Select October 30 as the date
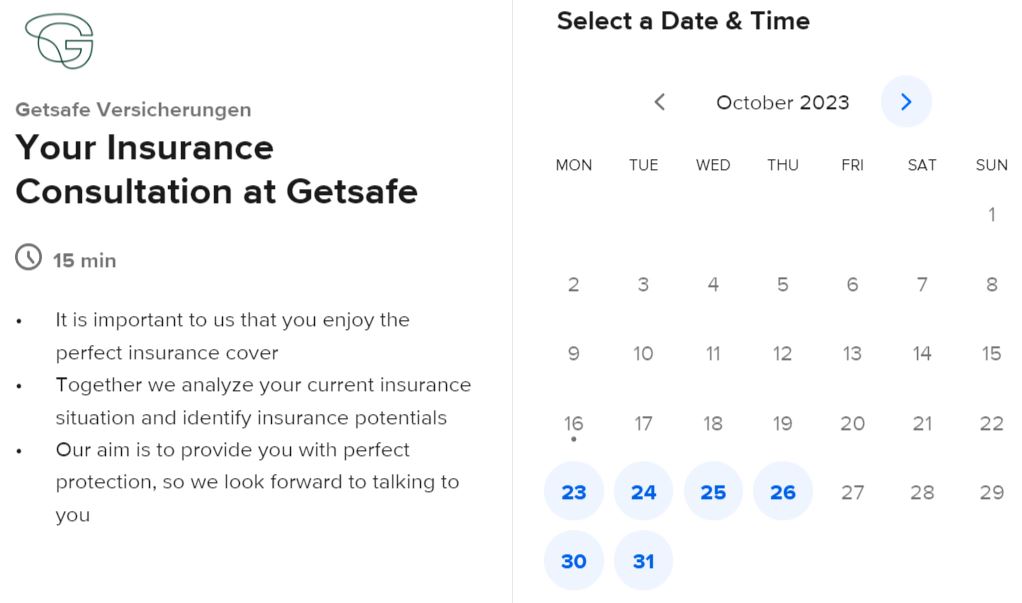 (573, 561)
